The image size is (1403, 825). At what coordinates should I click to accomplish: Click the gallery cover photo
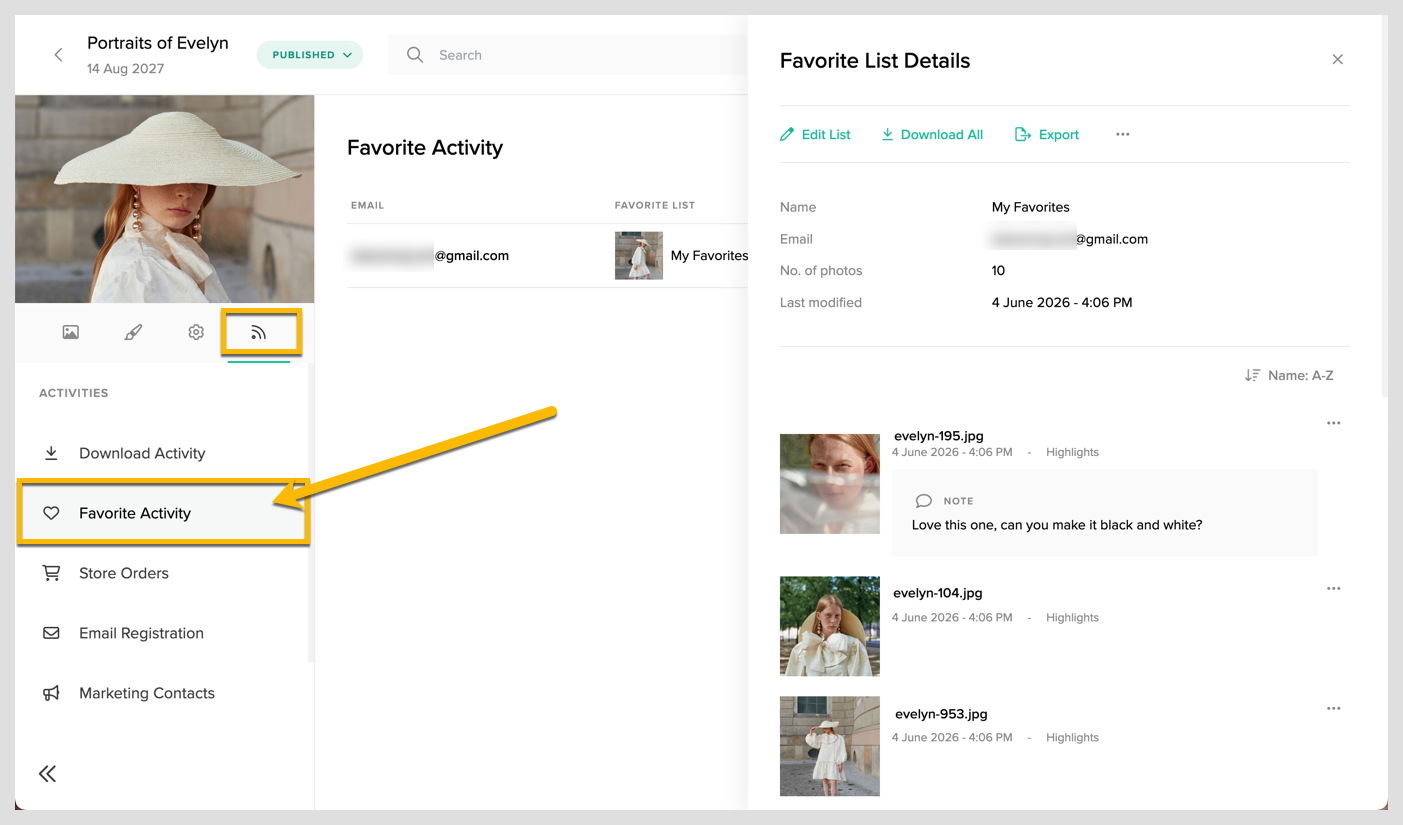(165, 199)
